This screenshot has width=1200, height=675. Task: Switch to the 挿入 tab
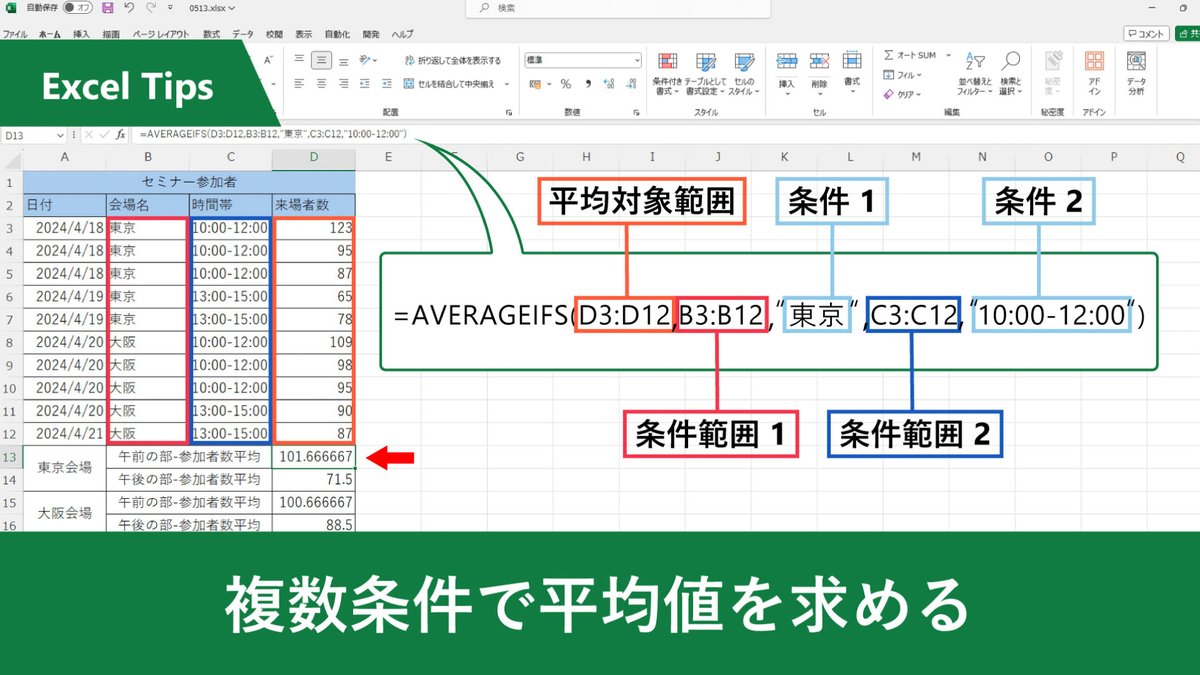tap(81, 34)
